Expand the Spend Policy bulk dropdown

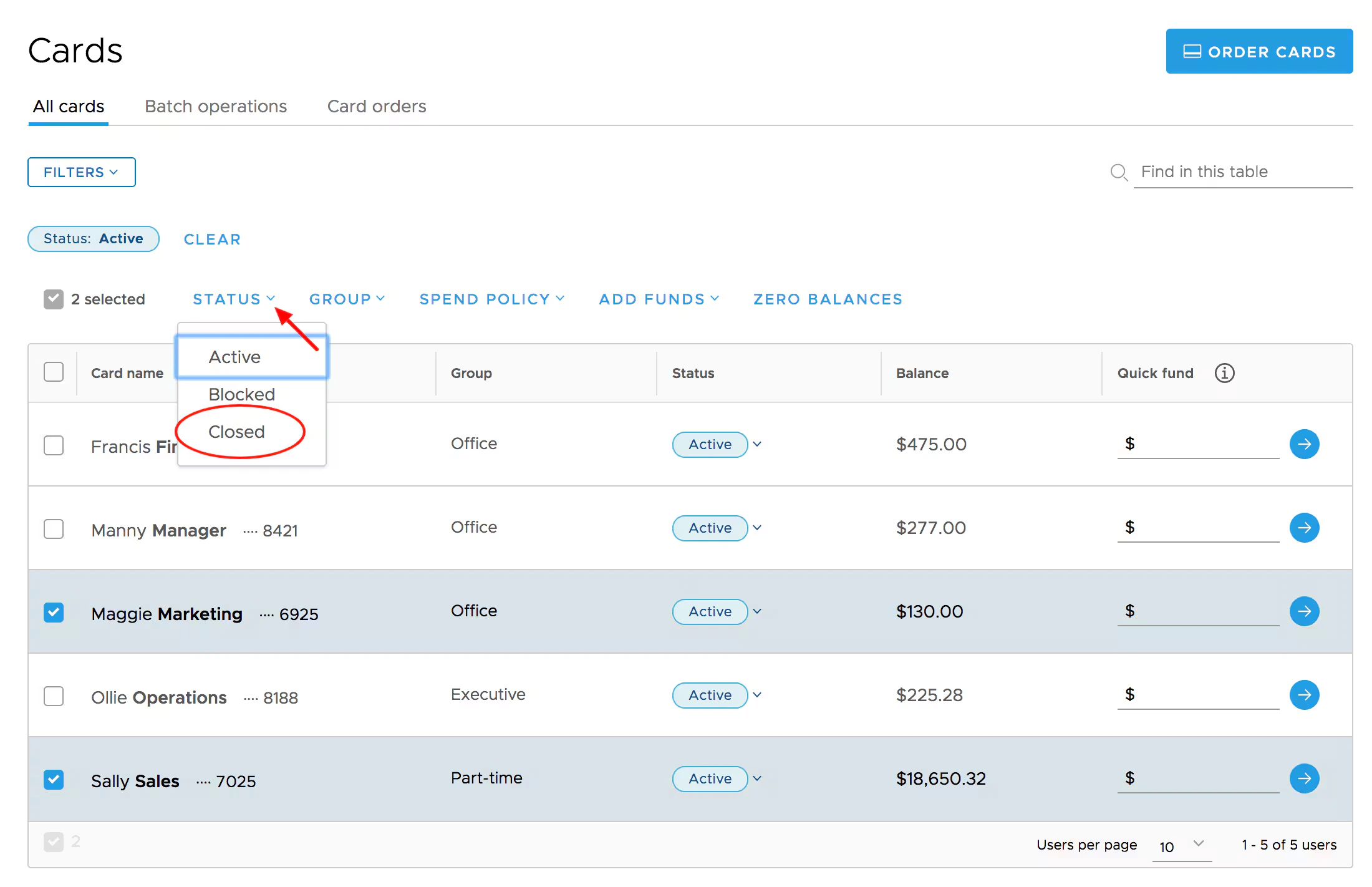pos(491,299)
